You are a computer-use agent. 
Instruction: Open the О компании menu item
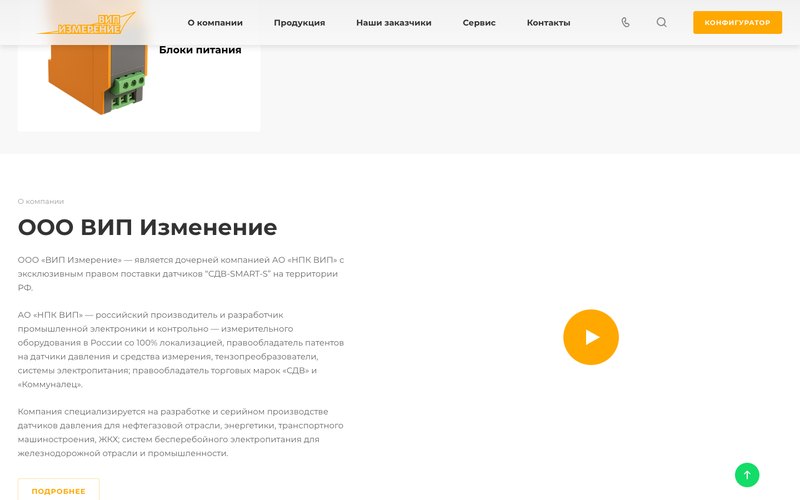point(215,23)
